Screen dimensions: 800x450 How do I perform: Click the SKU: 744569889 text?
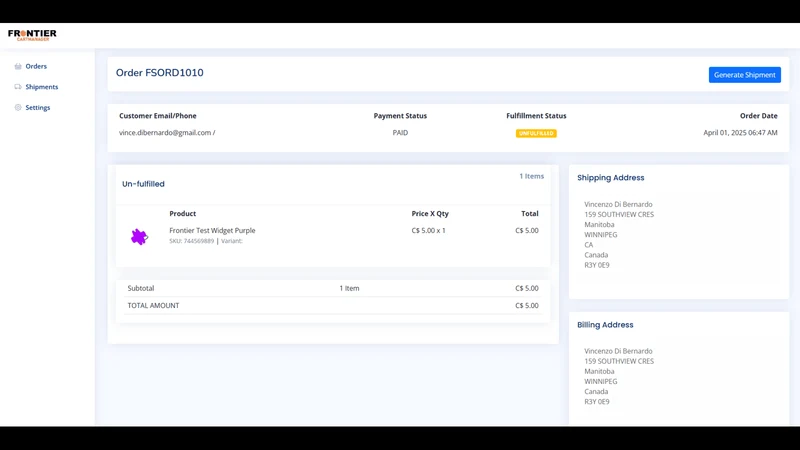click(191, 241)
